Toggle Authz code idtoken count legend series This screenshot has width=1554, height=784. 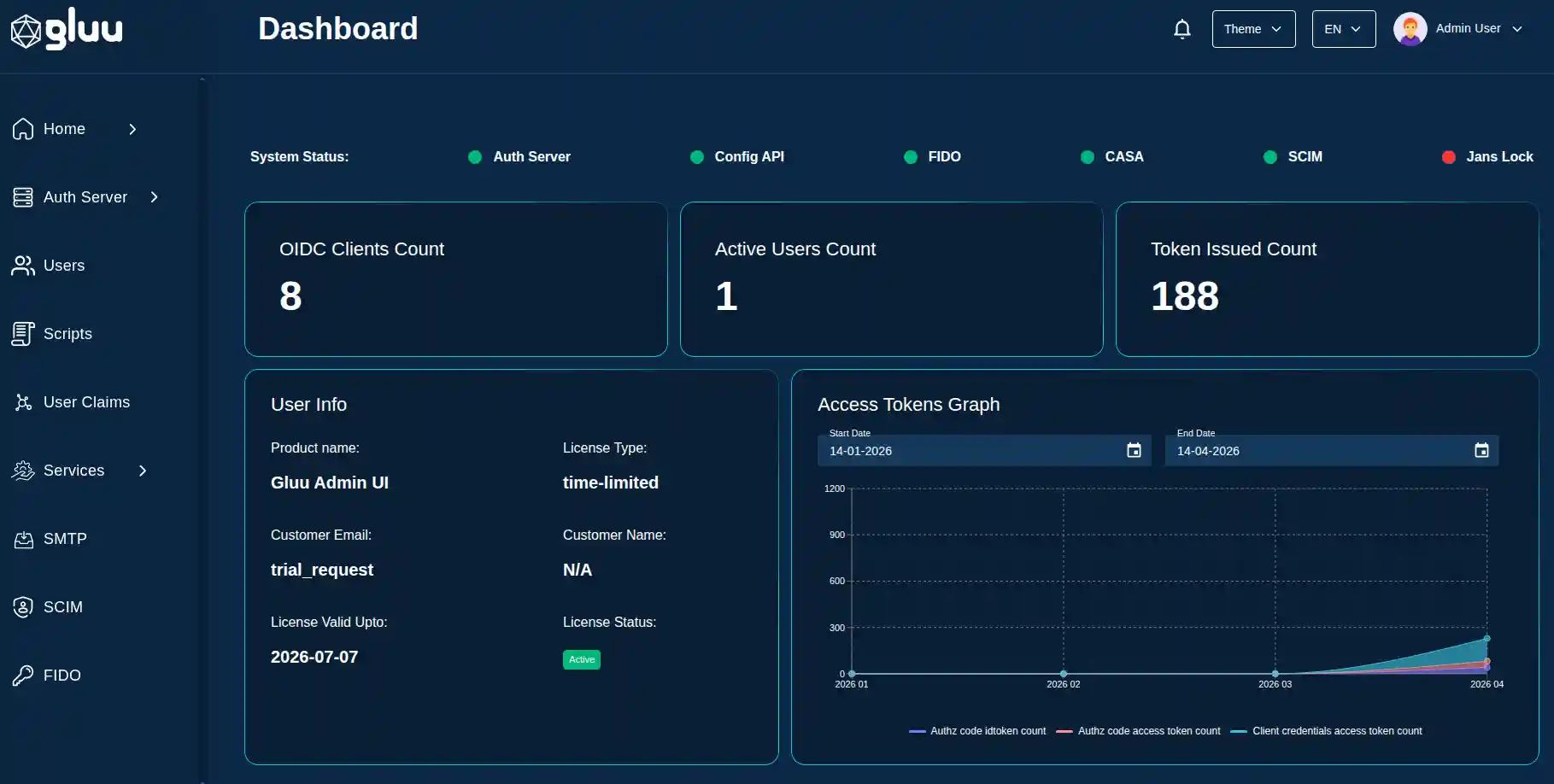[978, 731]
